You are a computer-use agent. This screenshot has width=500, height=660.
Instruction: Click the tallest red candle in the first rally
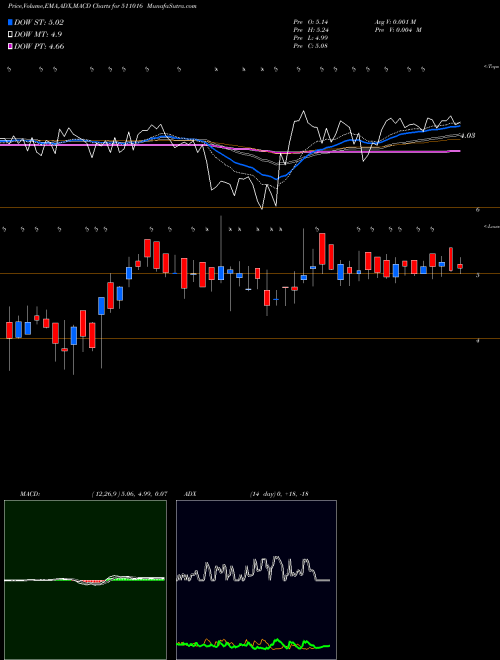click(156, 255)
